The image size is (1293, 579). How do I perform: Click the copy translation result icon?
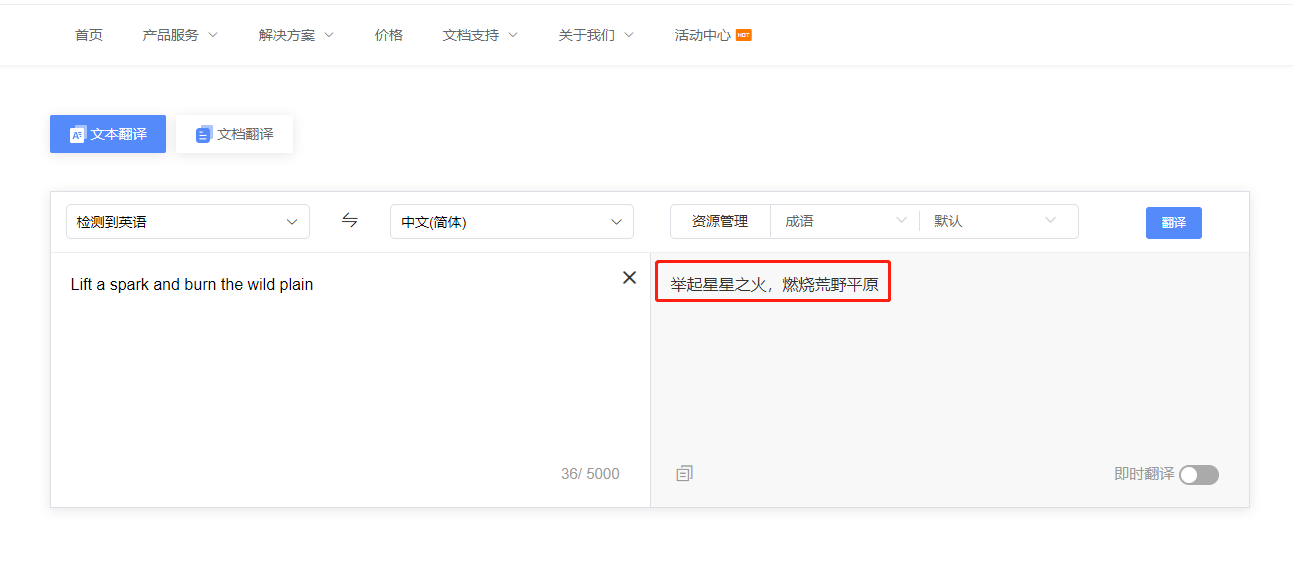coord(684,473)
